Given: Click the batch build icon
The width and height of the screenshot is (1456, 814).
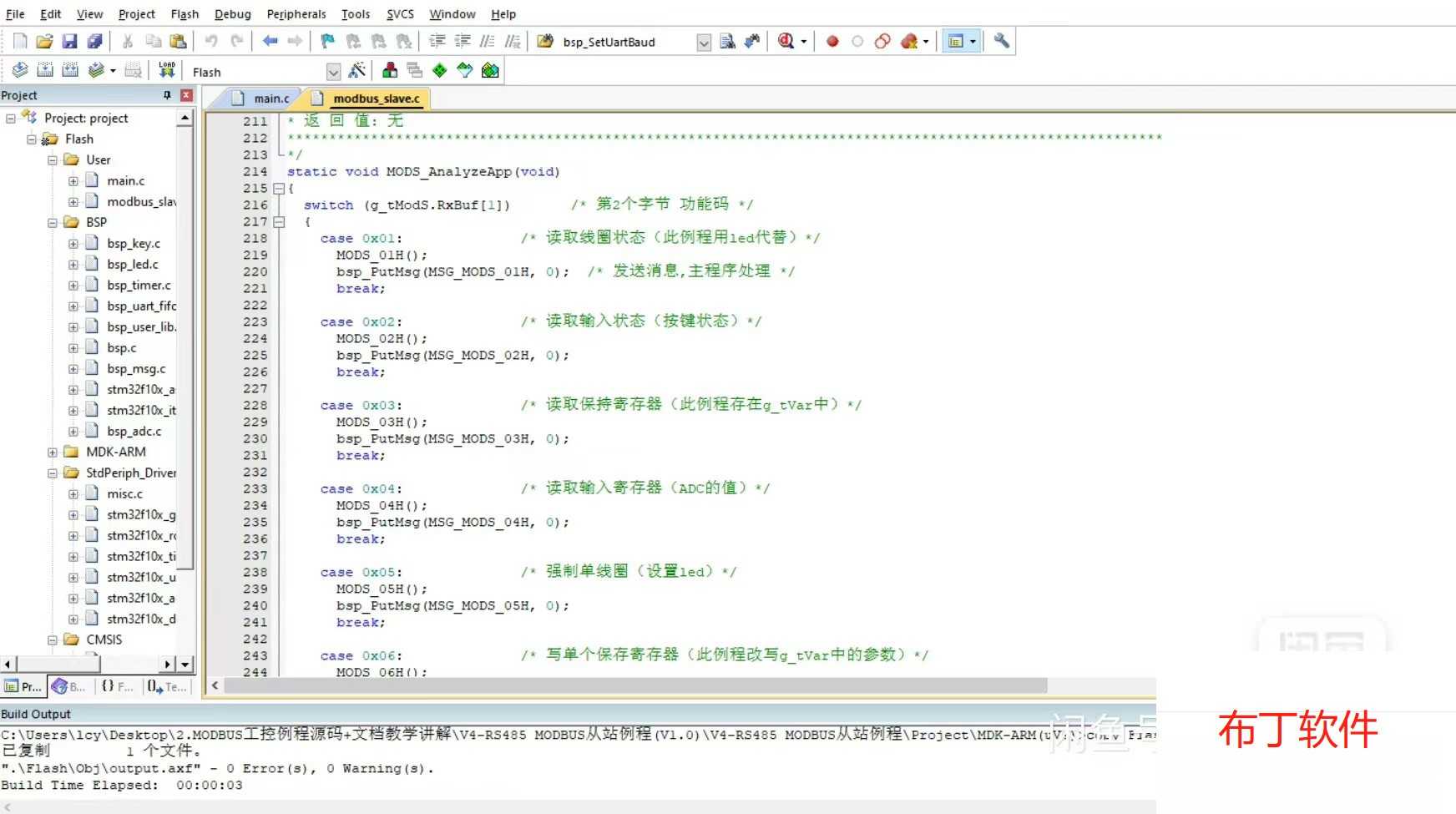Looking at the screenshot, I should (96, 70).
